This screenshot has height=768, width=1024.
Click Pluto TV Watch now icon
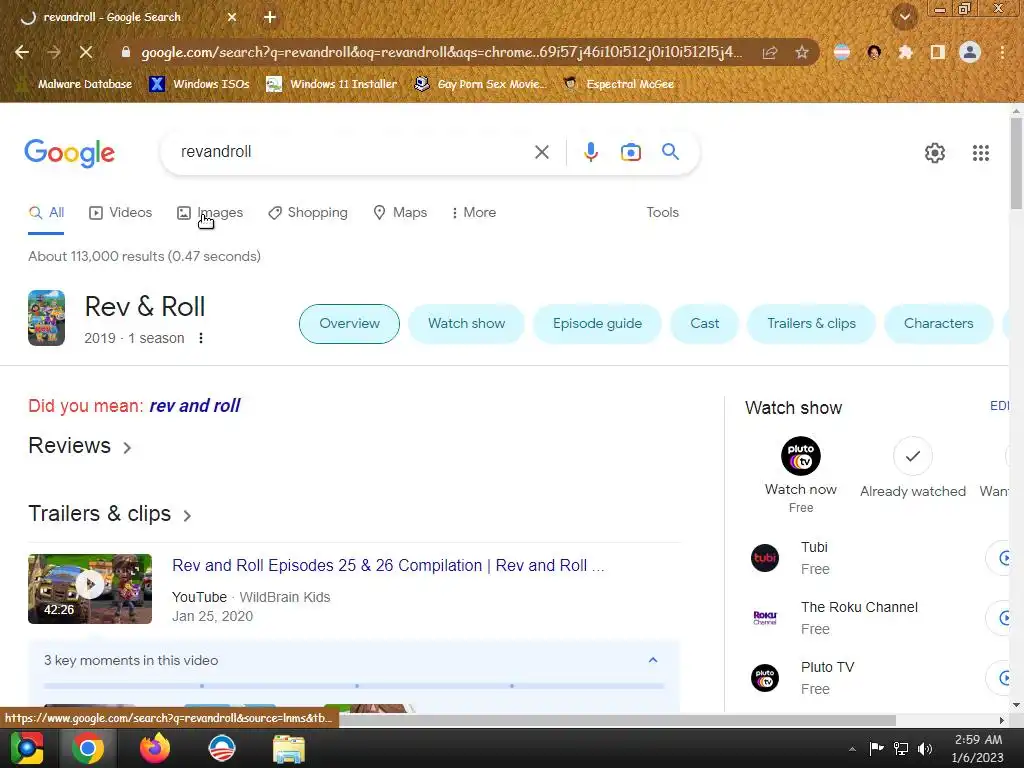point(801,456)
